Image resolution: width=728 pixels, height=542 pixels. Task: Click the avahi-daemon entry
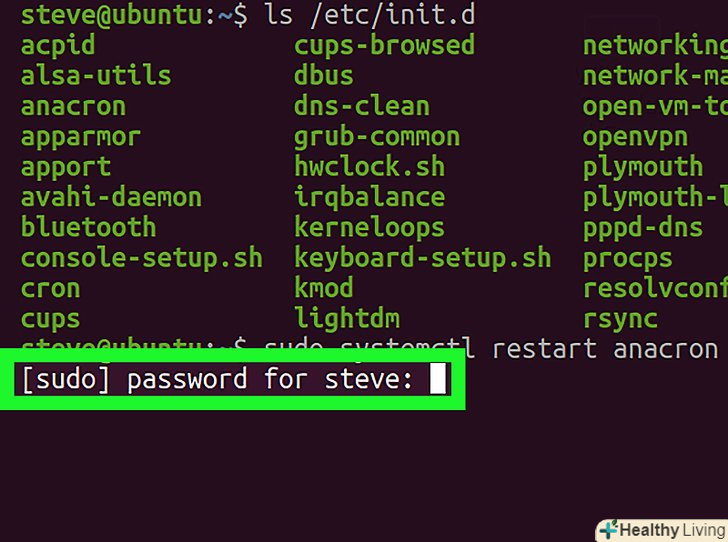coord(111,197)
